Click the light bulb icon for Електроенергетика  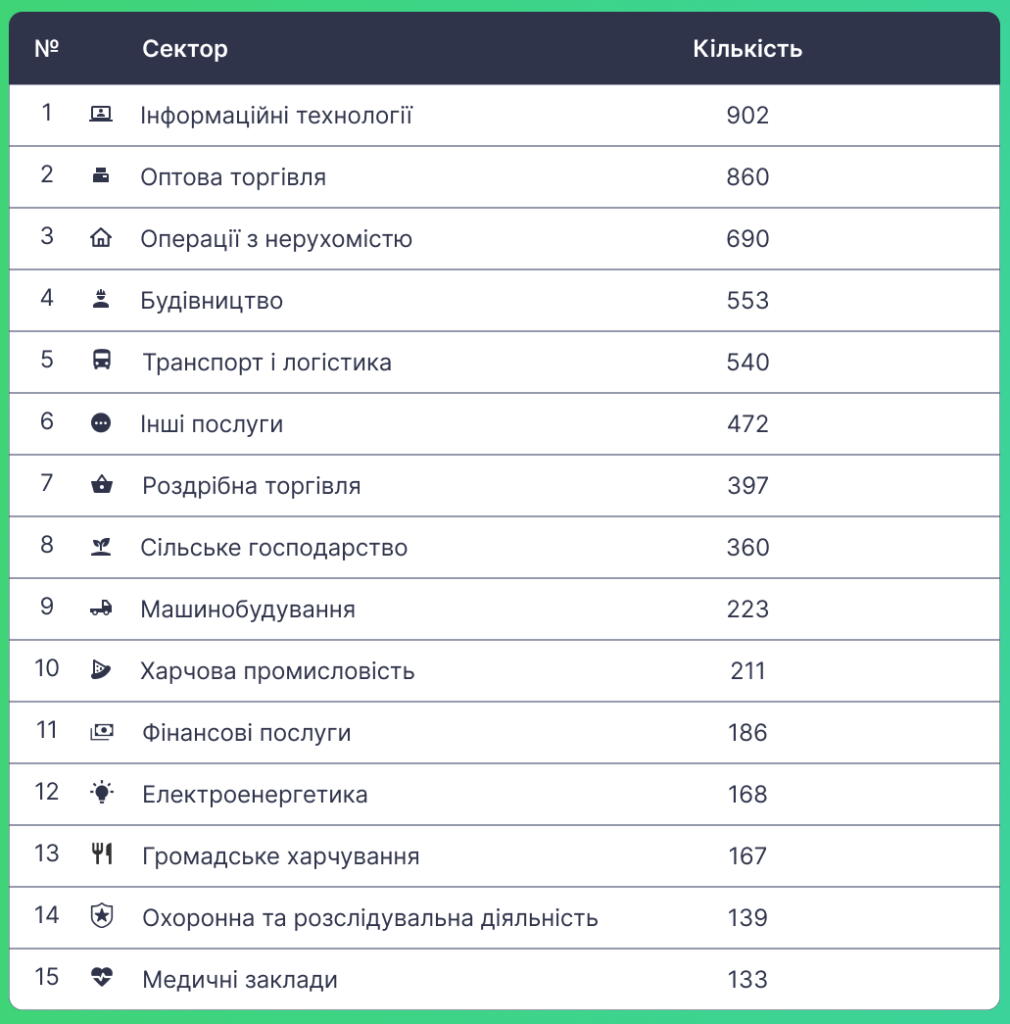(x=101, y=792)
